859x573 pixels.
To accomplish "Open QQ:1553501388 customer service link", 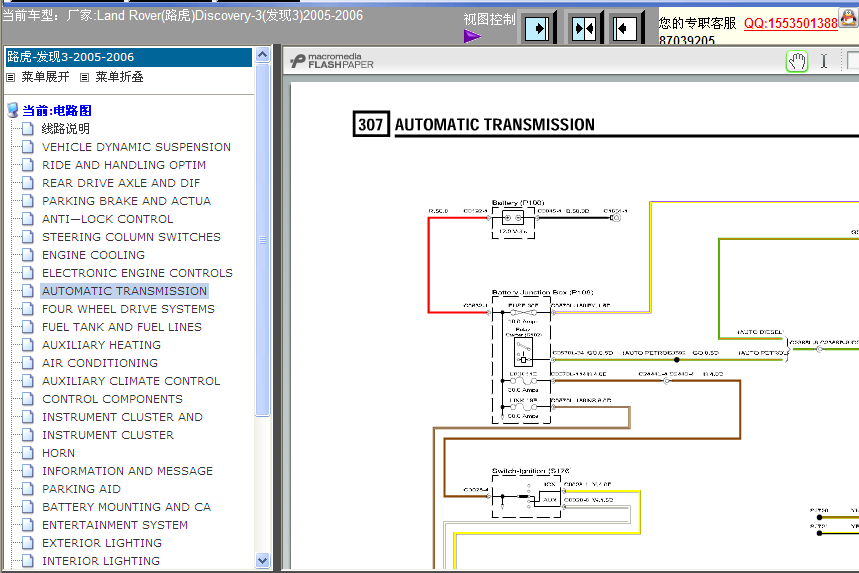I will pos(791,23).
